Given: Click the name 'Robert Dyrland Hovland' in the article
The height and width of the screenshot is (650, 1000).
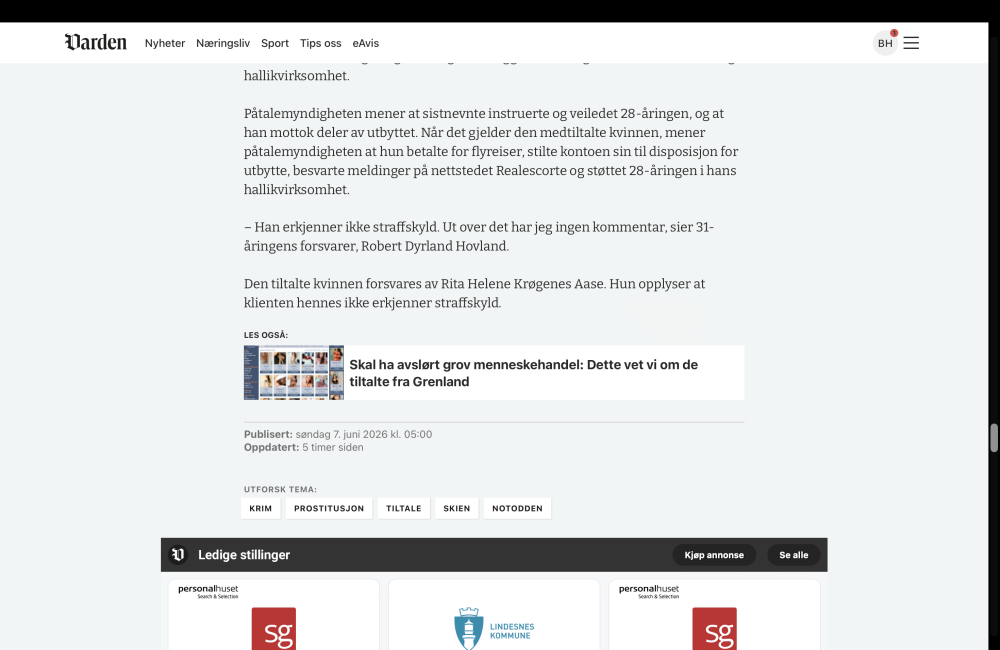Looking at the screenshot, I should 434,246.
